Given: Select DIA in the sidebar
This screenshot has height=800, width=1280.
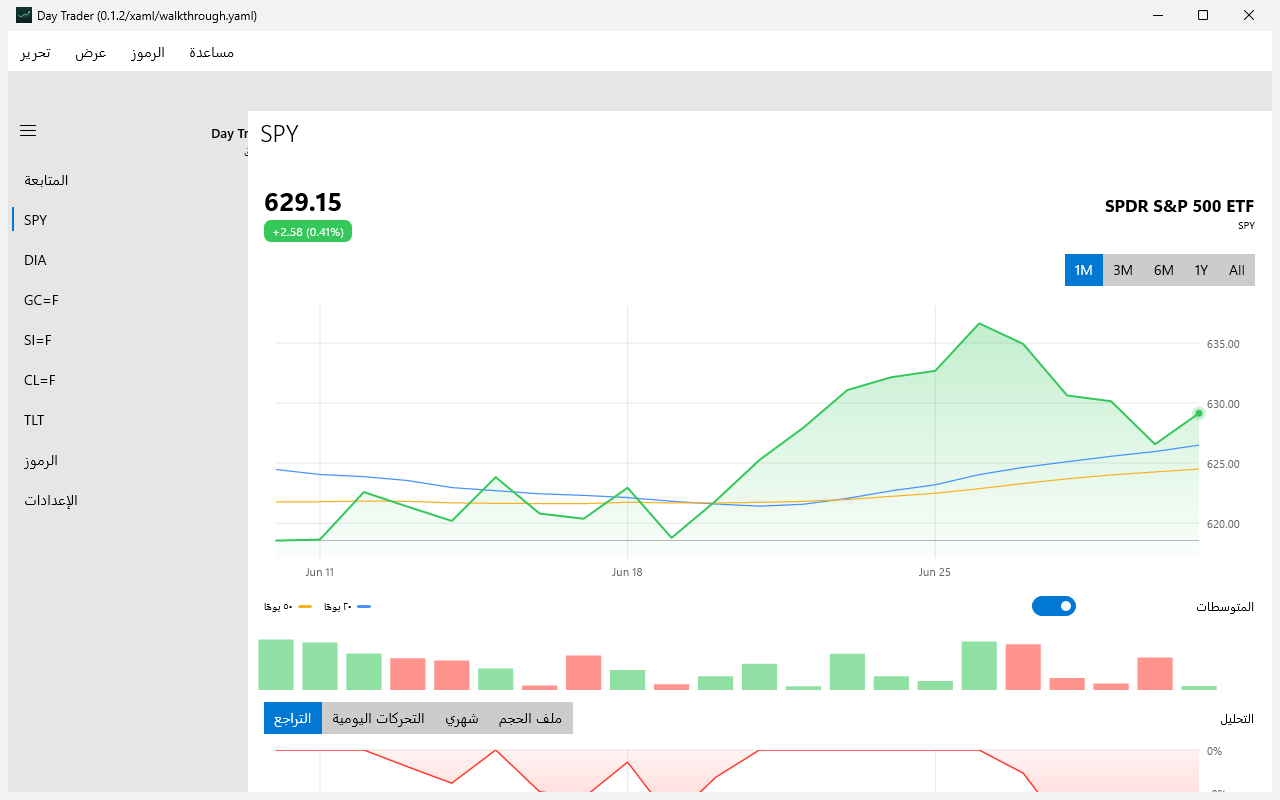Looking at the screenshot, I should click(x=128, y=260).
